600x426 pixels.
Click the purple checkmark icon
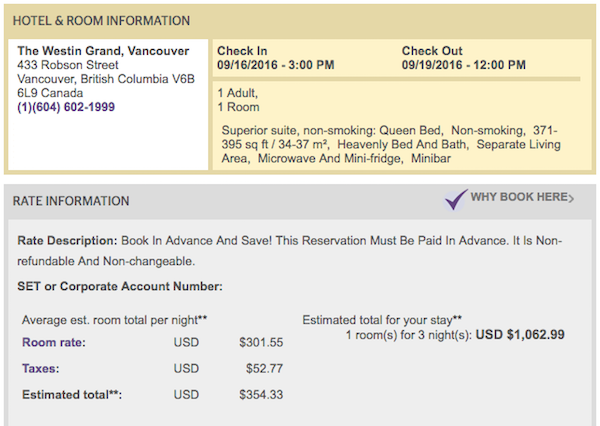pyautogui.click(x=455, y=200)
